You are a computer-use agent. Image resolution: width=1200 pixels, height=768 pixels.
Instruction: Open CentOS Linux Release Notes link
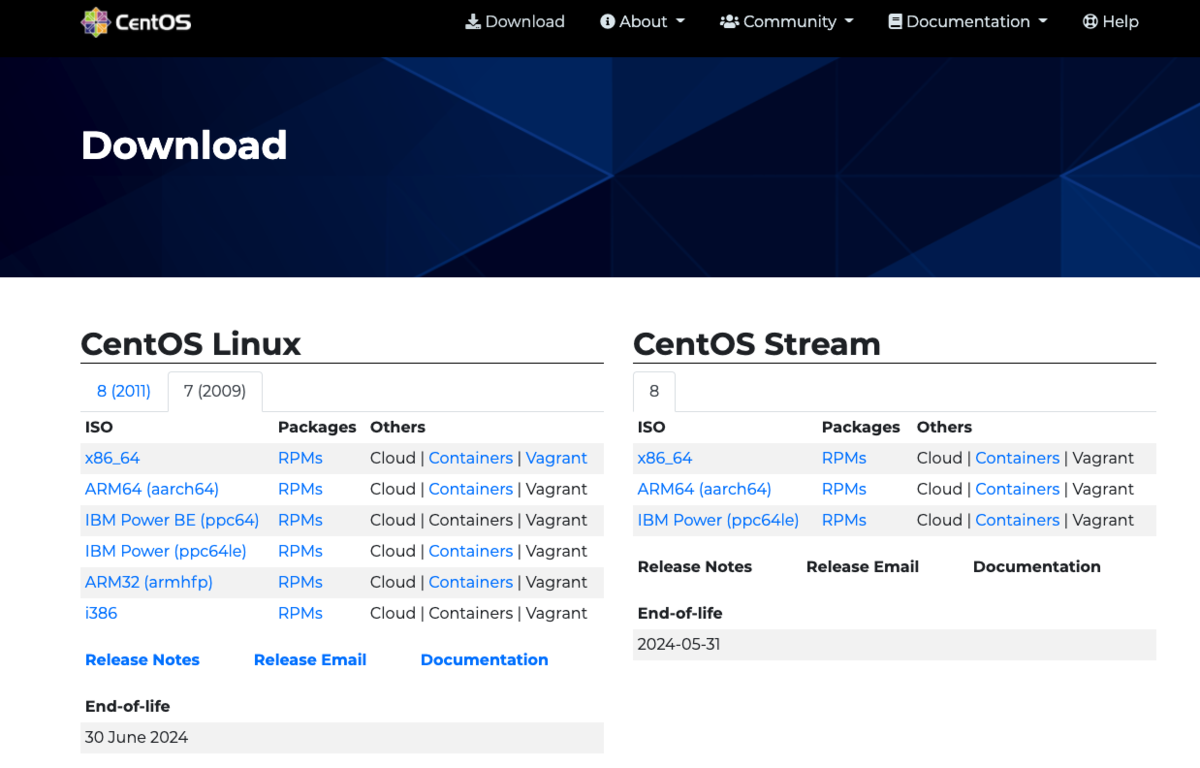[x=142, y=660]
